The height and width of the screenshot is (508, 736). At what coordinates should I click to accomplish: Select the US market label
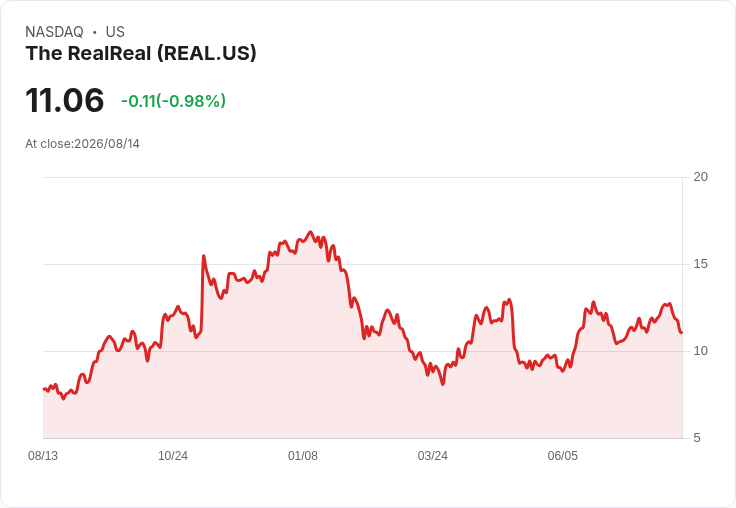115,32
